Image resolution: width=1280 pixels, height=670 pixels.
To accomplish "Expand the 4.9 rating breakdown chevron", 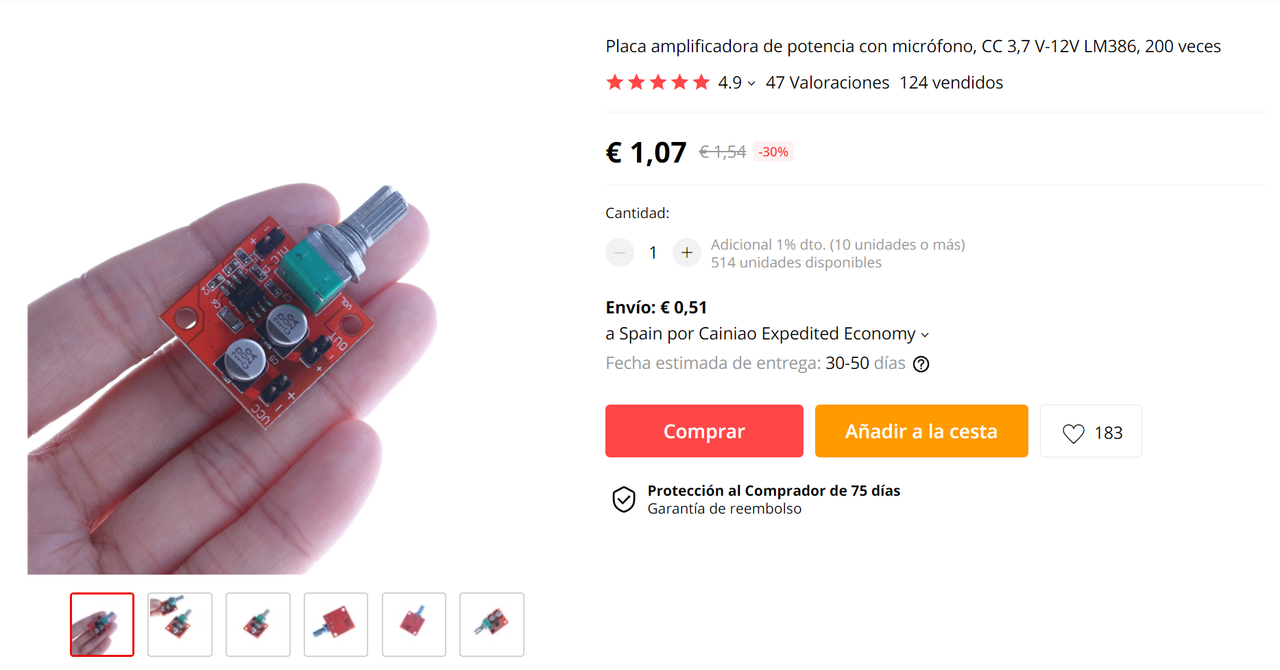I will coord(751,84).
